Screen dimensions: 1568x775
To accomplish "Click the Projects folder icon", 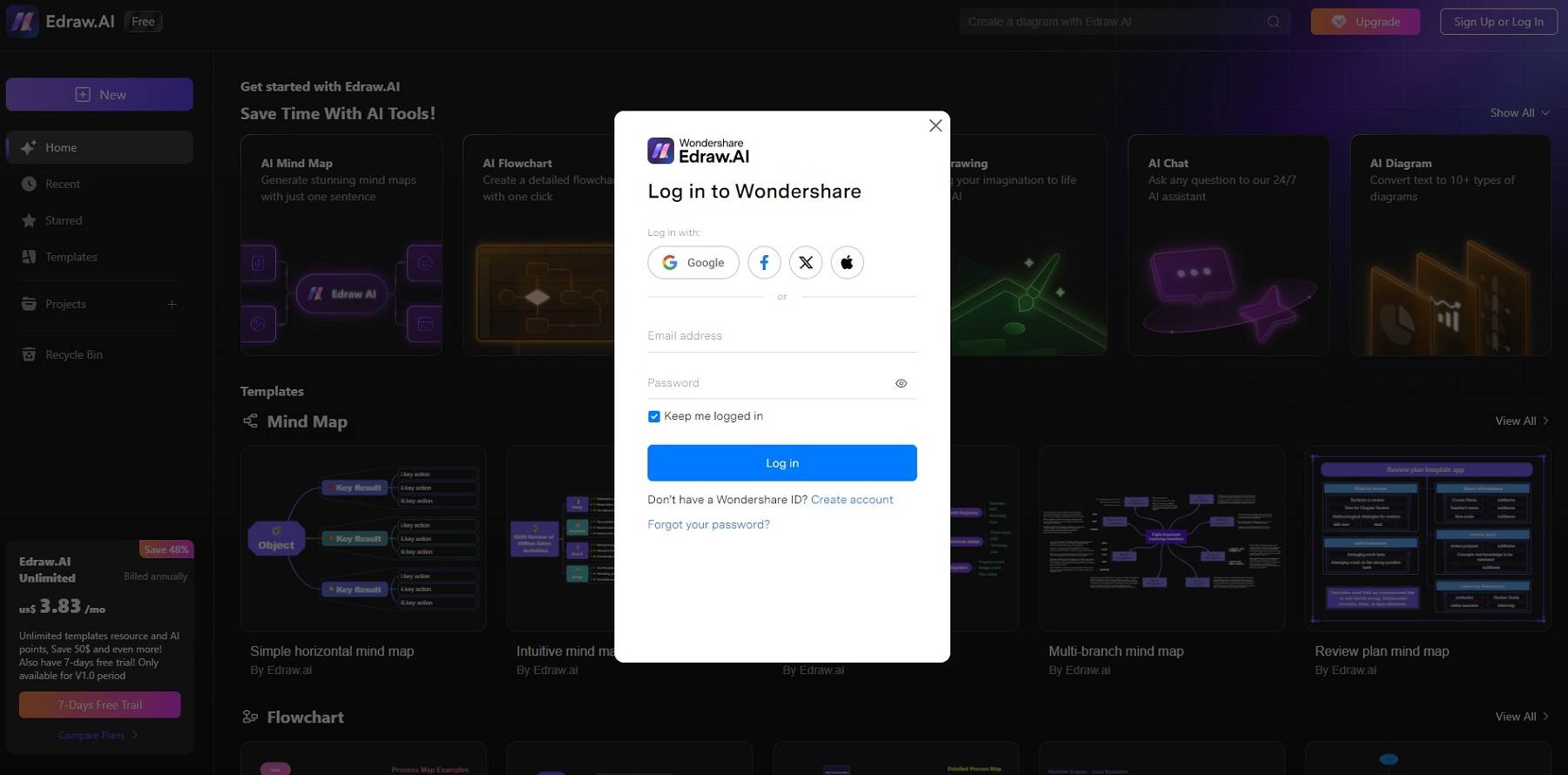I will [x=29, y=304].
